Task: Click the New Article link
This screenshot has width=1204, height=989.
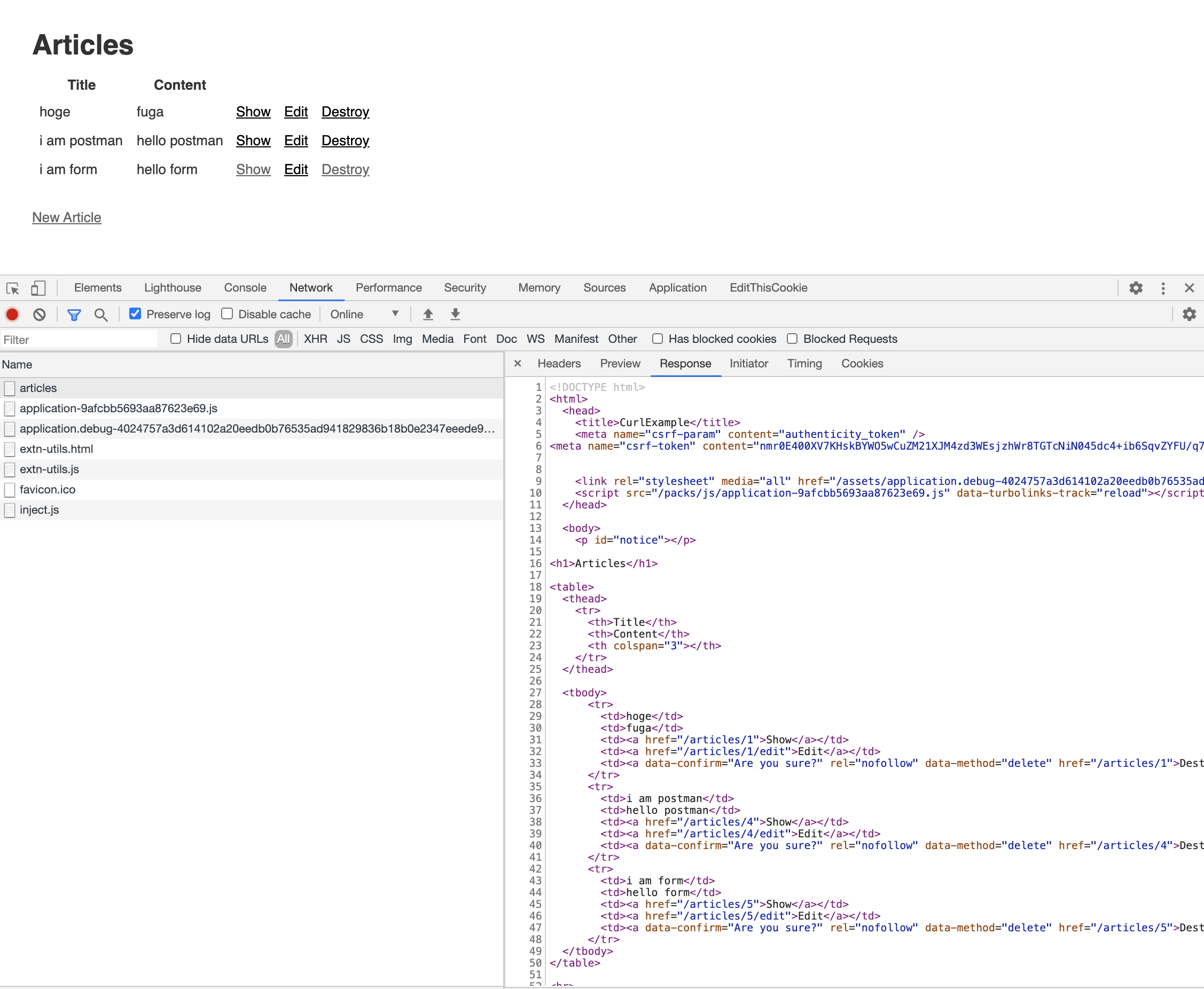Action: (x=67, y=218)
